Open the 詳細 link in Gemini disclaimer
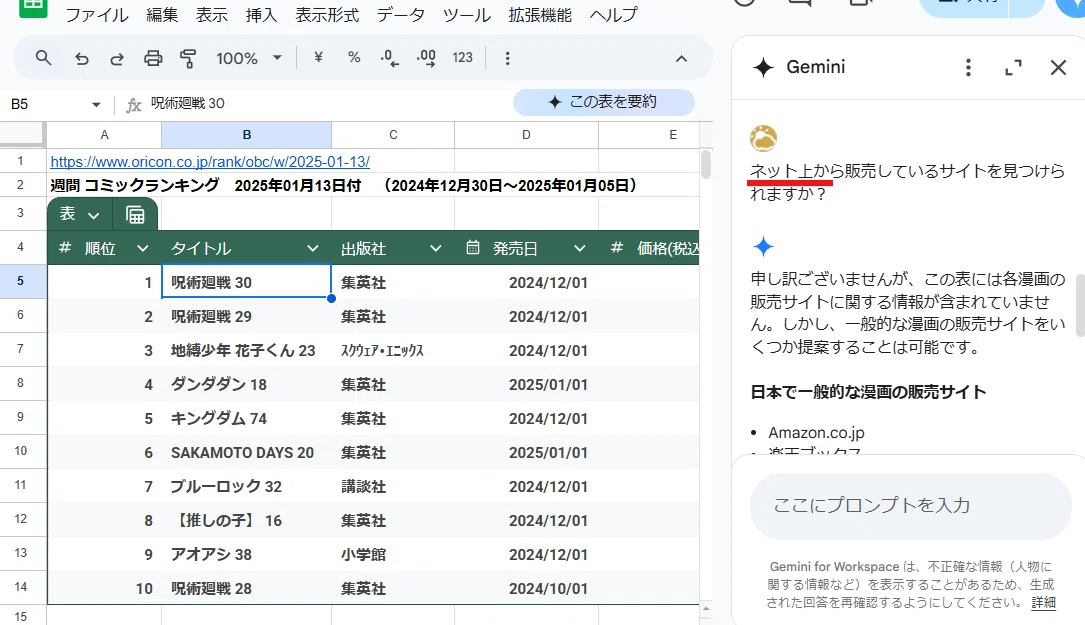1085x625 pixels. point(1043,603)
